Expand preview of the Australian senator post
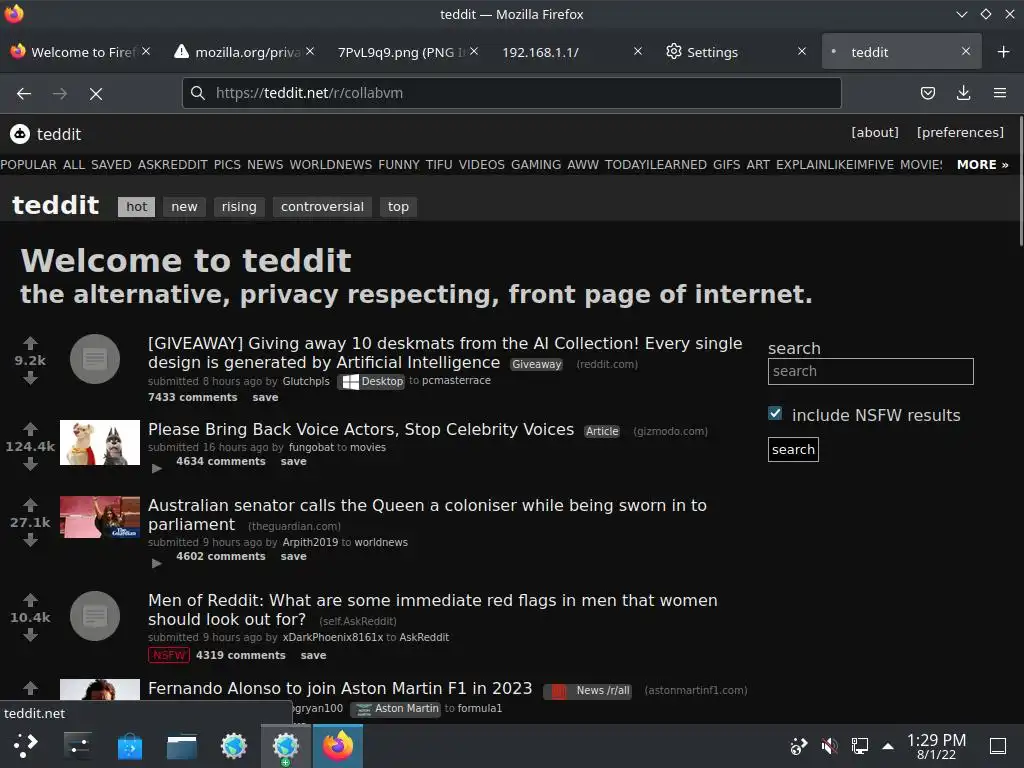 [157, 563]
